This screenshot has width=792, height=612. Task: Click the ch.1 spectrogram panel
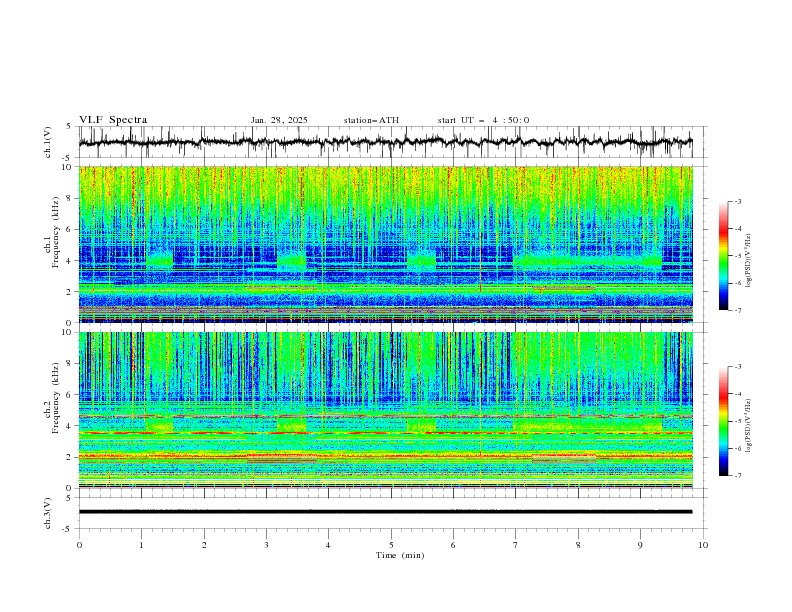(386, 244)
